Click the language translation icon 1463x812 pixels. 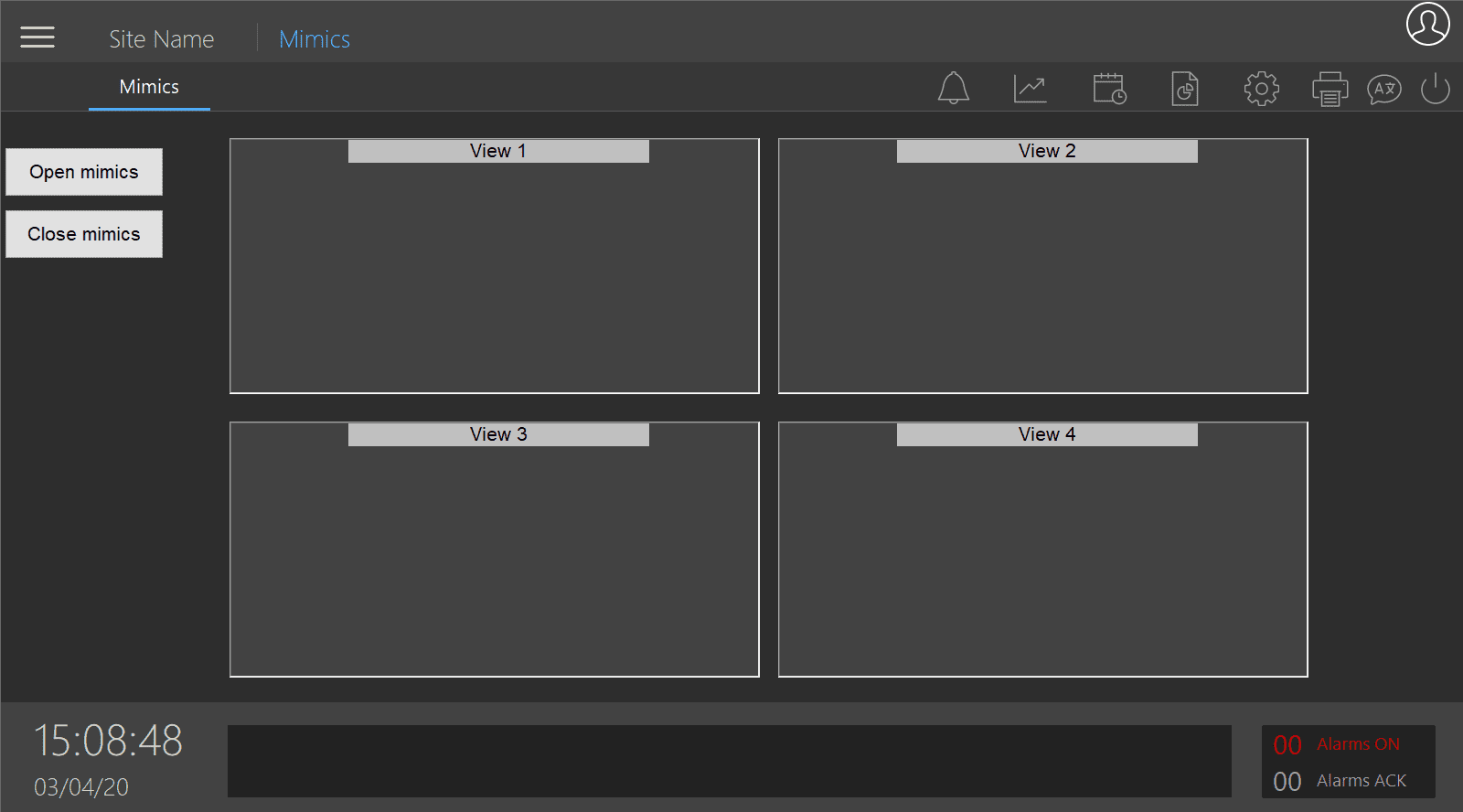1383,89
